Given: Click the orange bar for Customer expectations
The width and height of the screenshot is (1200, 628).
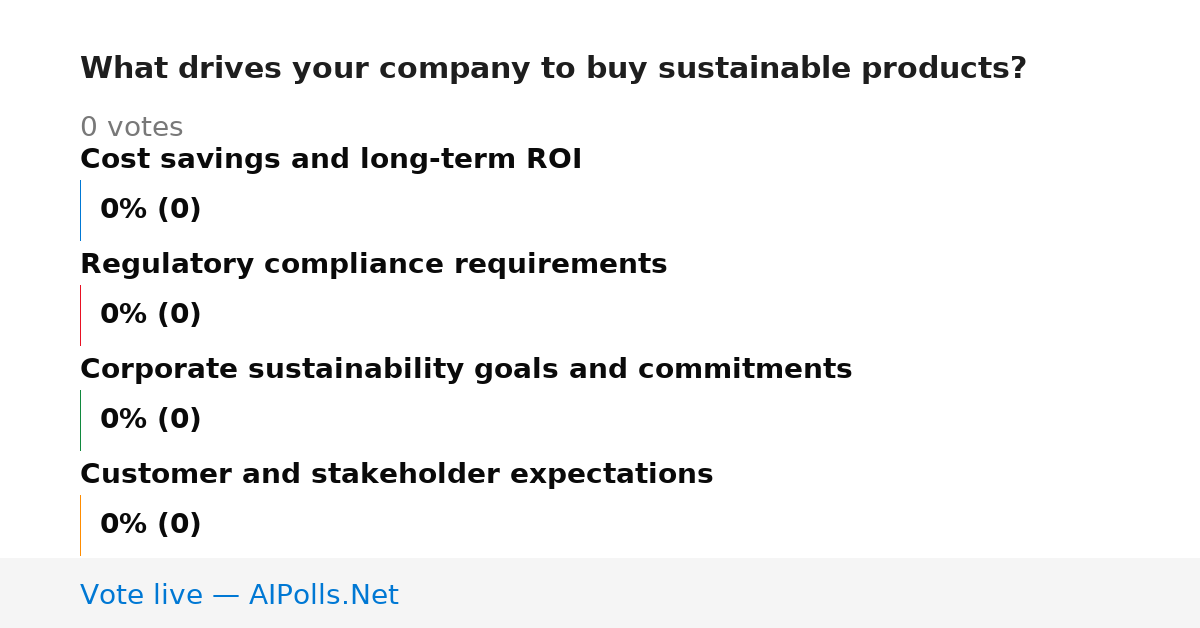Looking at the screenshot, I should (x=80, y=525).
